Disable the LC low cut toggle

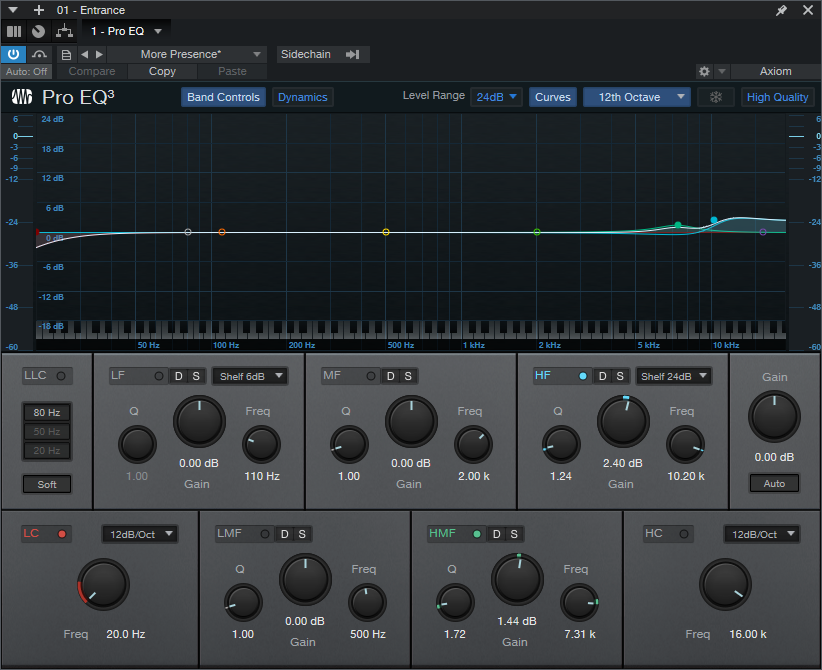pos(62,534)
